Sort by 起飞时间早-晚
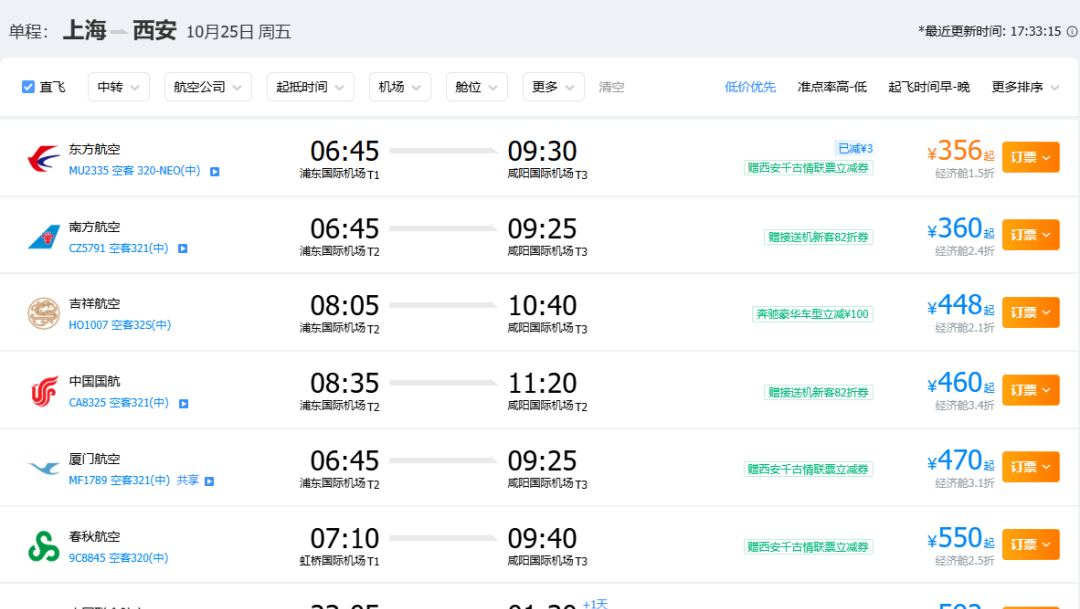The image size is (1080, 609). (929, 87)
